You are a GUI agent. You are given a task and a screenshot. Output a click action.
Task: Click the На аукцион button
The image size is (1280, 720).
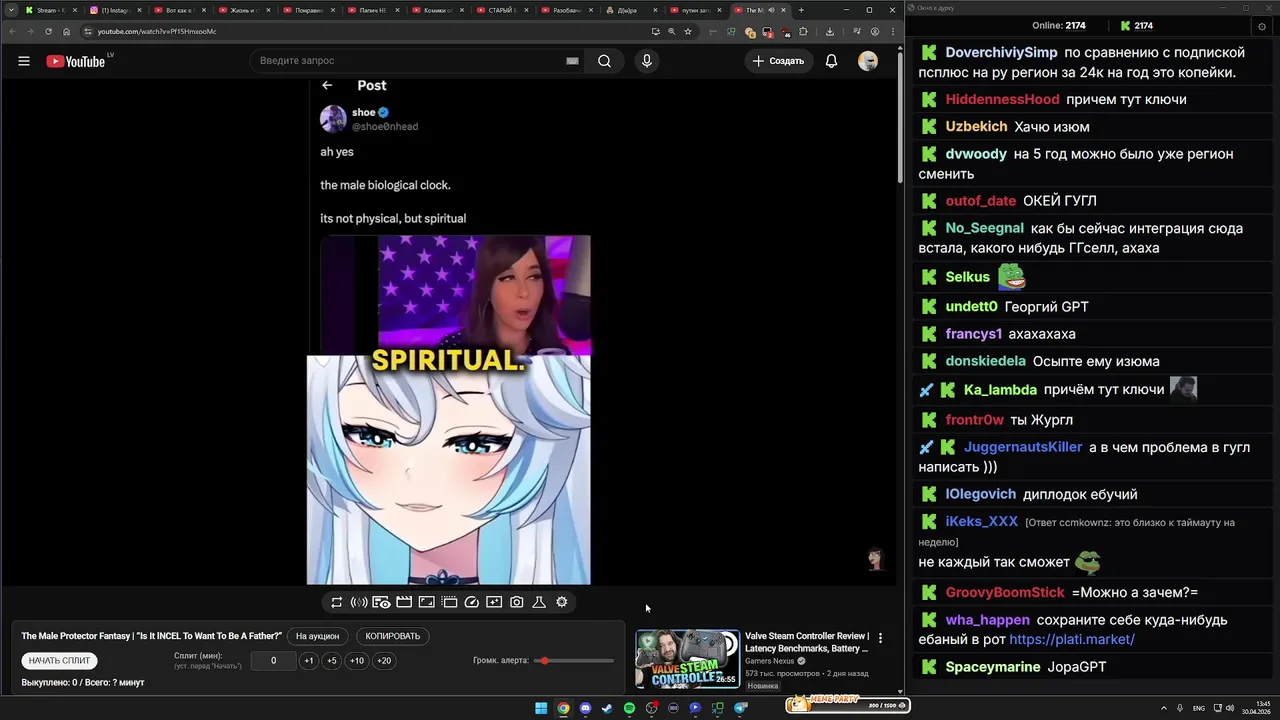coord(318,636)
